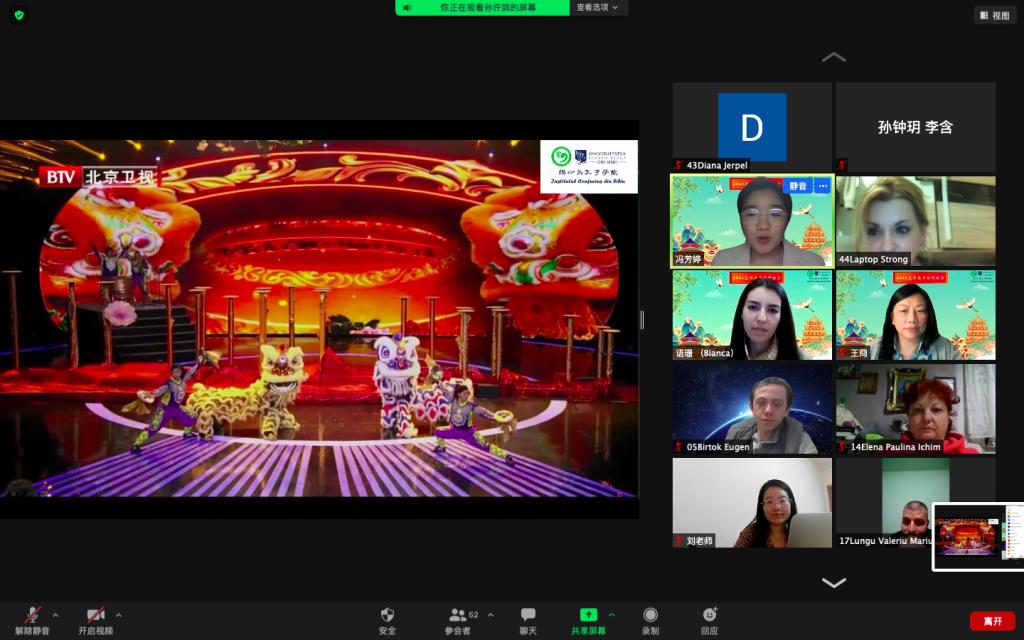Screen dimensions: 1024x640
Task: Open more options on 冯芳婷's video tile
Action: [822, 186]
